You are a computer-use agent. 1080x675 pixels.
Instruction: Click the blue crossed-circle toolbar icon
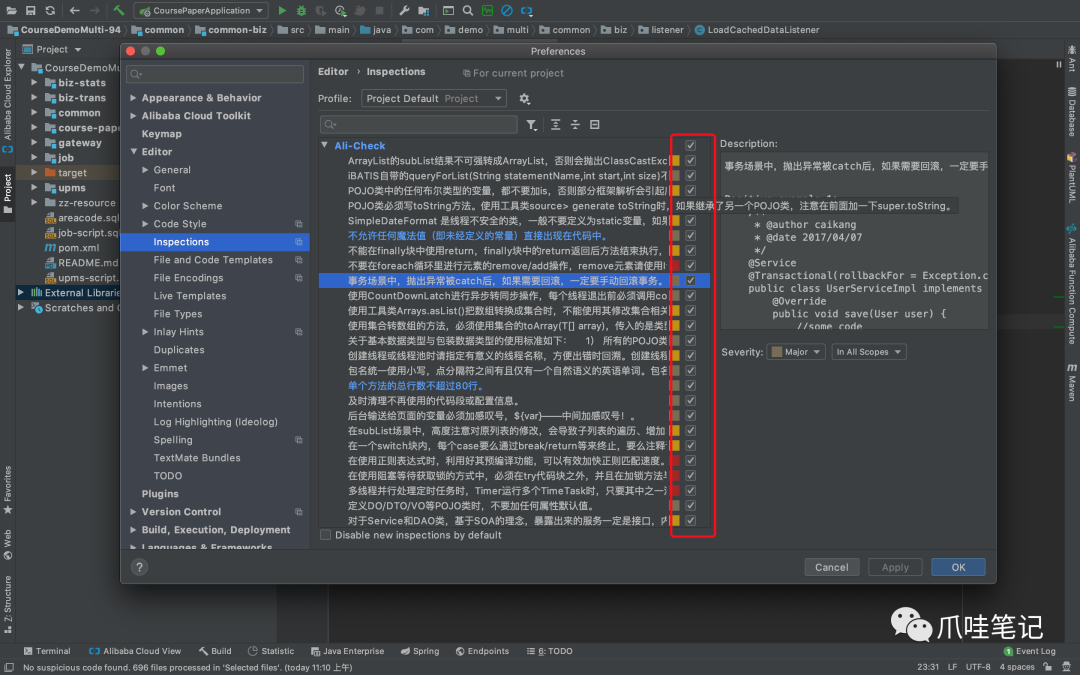(x=507, y=10)
